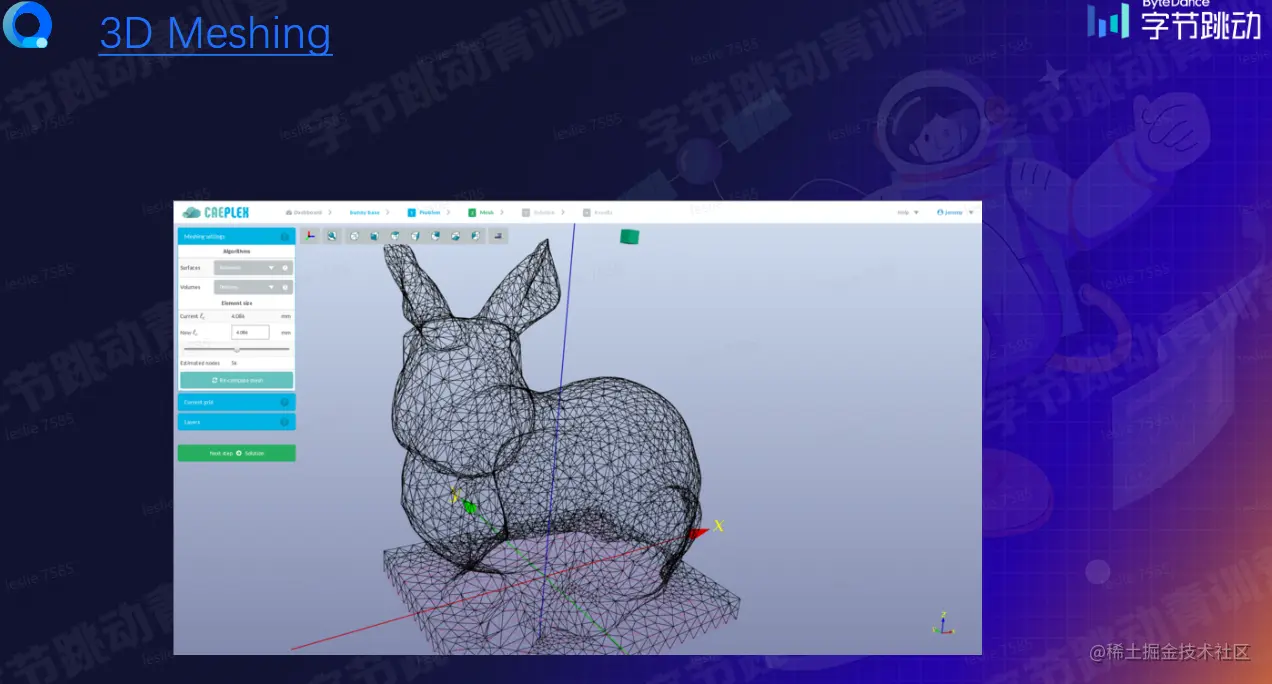Click Next step Solution button
This screenshot has height=684, width=1272.
pyautogui.click(x=237, y=453)
